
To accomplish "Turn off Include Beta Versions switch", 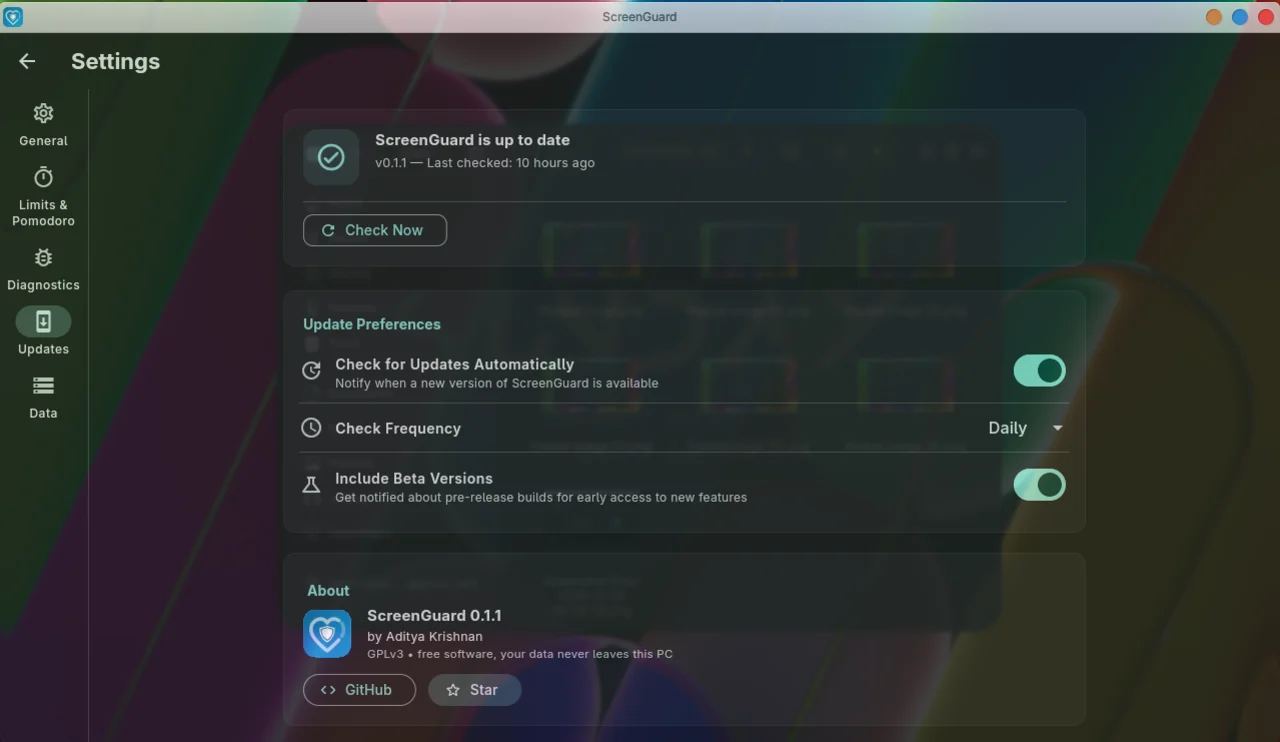I will point(1040,485).
